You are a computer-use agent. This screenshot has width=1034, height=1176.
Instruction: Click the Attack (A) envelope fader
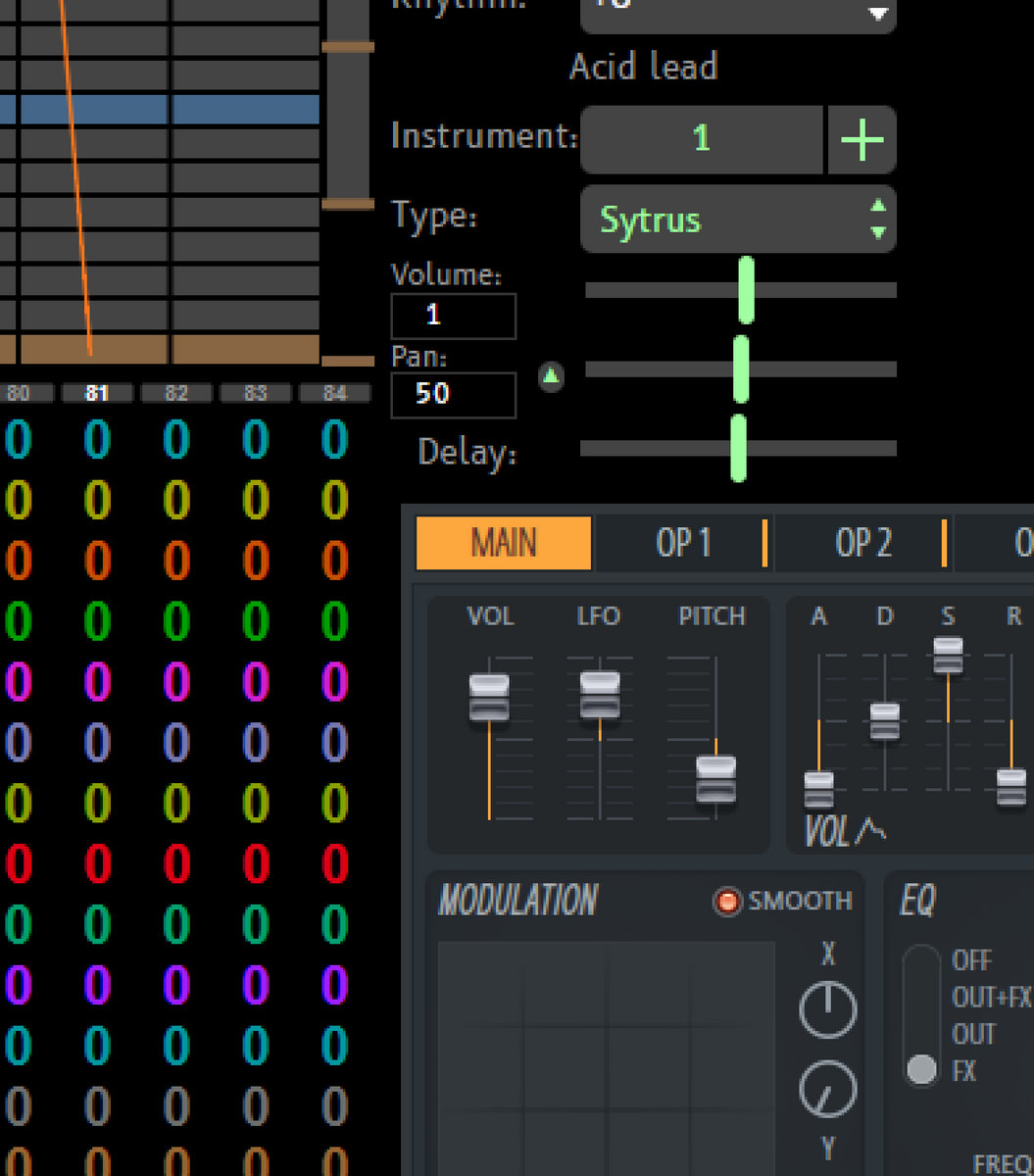pyautogui.click(x=818, y=790)
